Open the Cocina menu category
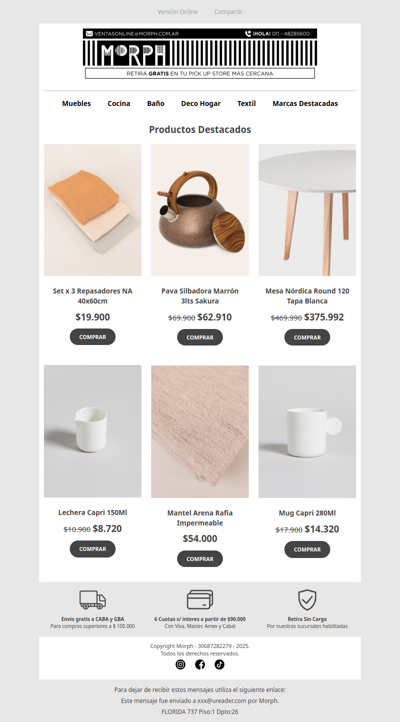Viewport: 400px width, 722px height. click(x=119, y=104)
